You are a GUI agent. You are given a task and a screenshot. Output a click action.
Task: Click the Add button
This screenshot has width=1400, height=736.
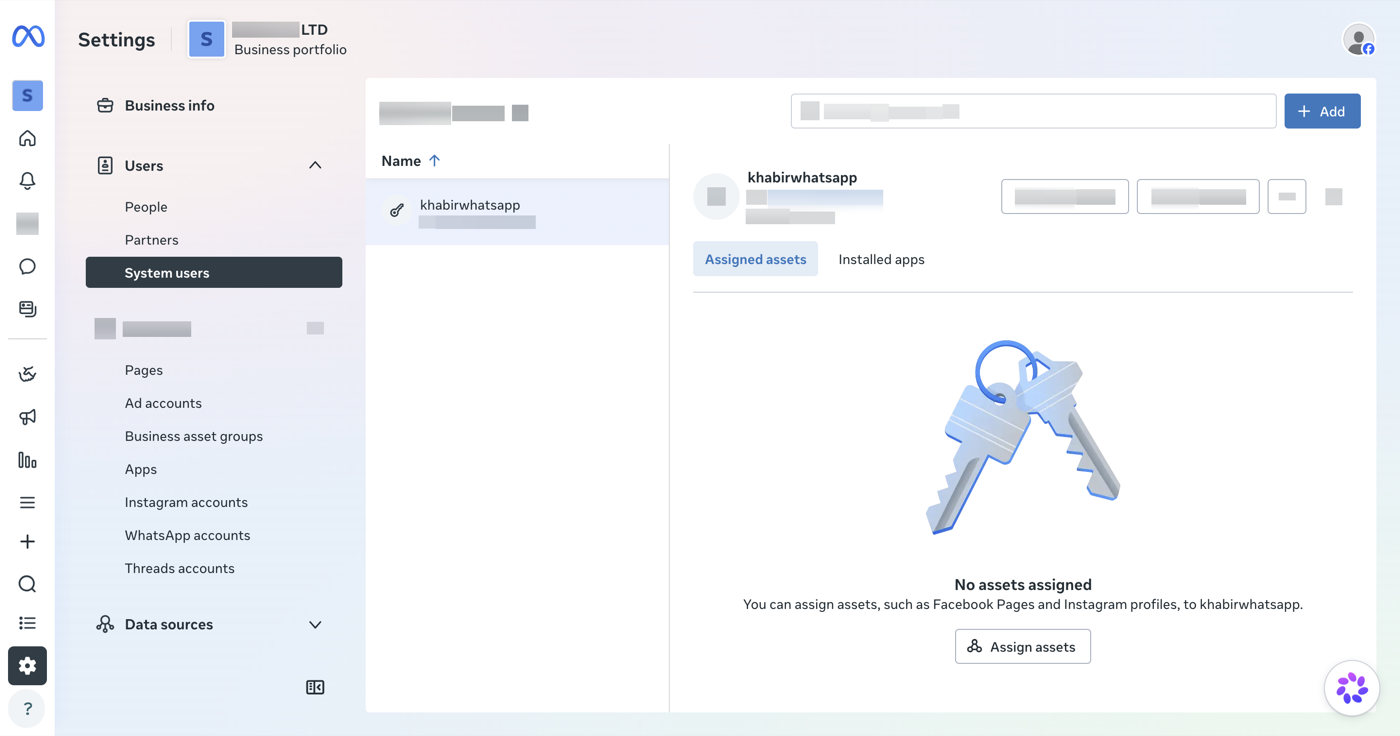click(x=1322, y=111)
